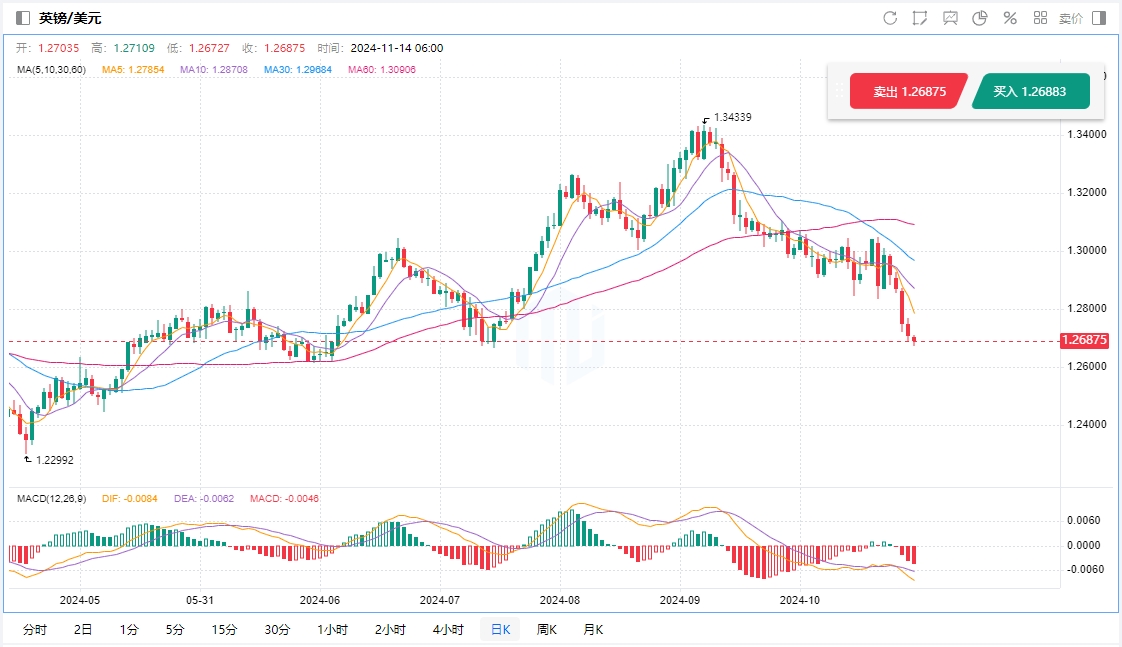1122x647 pixels.
Task: Click the percent sign icon
Action: coord(1010,18)
